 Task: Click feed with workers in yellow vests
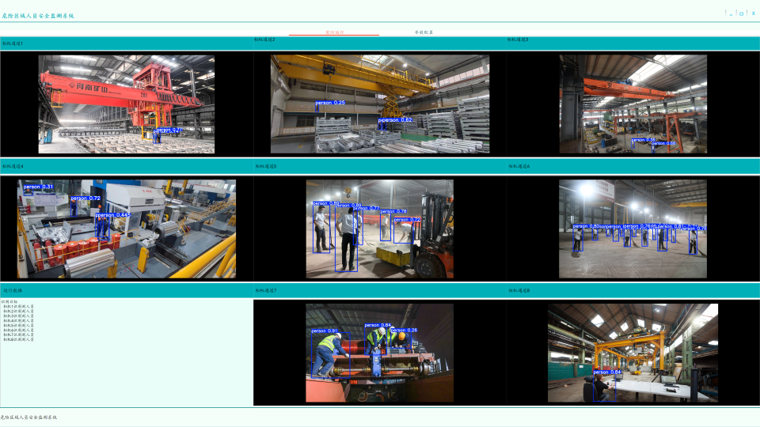point(380,353)
